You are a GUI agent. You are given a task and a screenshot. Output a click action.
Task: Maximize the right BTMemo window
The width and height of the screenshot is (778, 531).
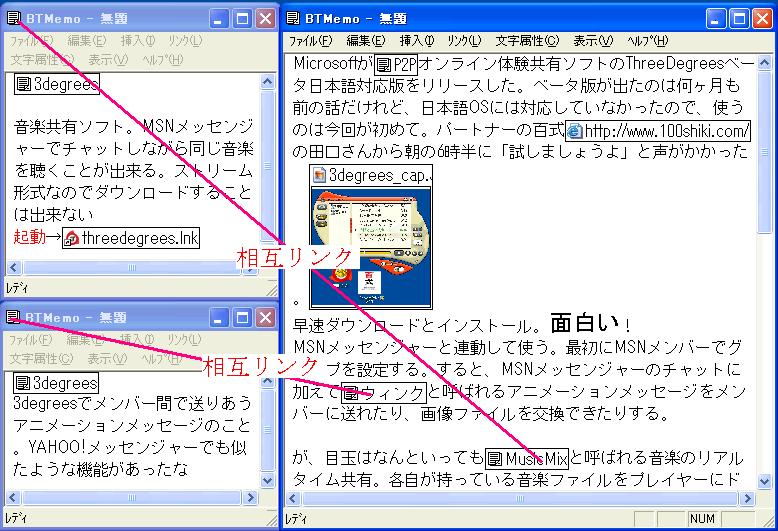point(739,19)
